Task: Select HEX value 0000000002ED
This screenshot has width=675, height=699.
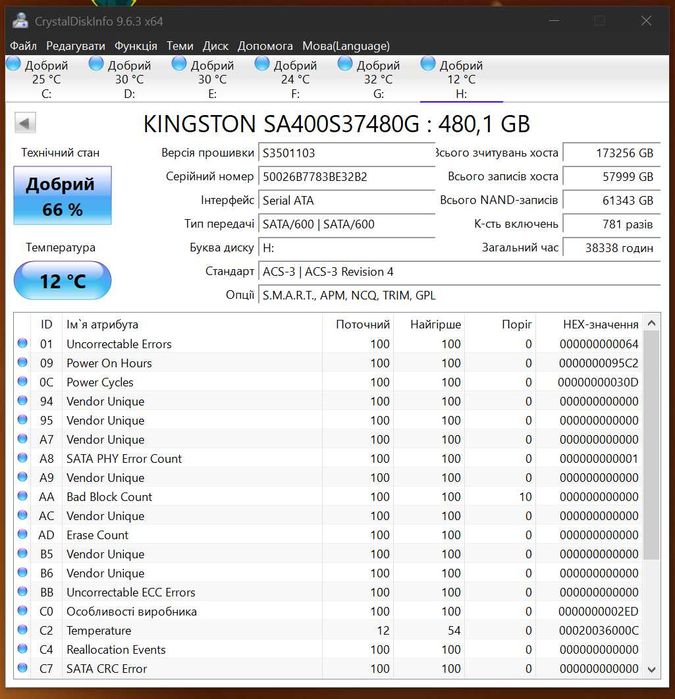Action: coord(598,611)
